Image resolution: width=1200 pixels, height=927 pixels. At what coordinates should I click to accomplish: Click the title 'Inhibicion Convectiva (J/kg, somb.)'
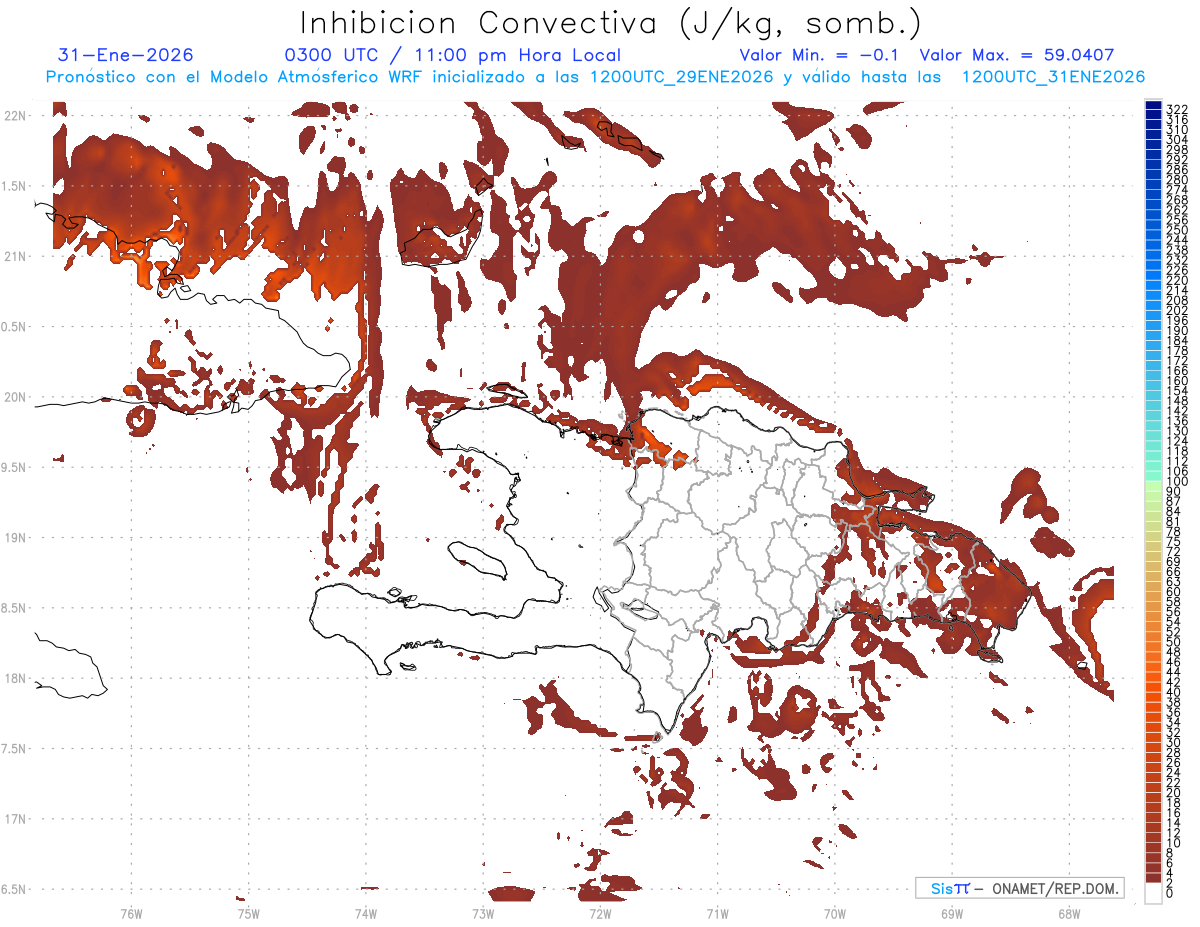[x=612, y=23]
